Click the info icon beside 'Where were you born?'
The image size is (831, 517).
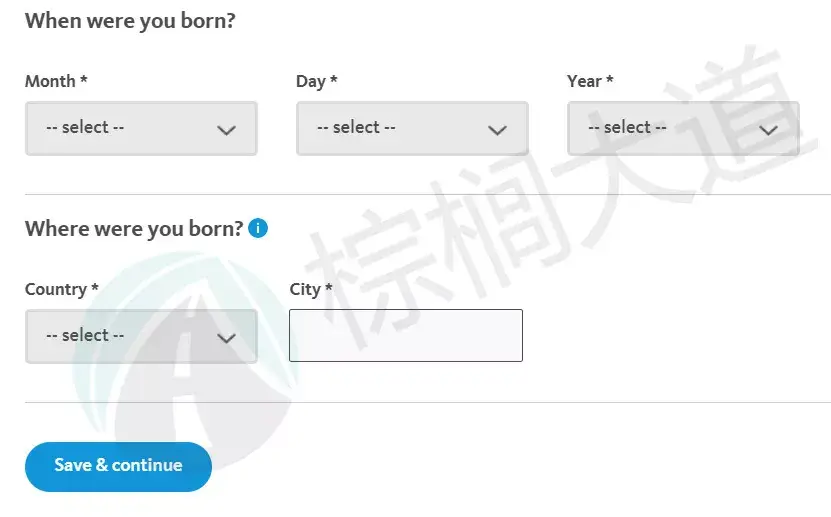click(258, 228)
